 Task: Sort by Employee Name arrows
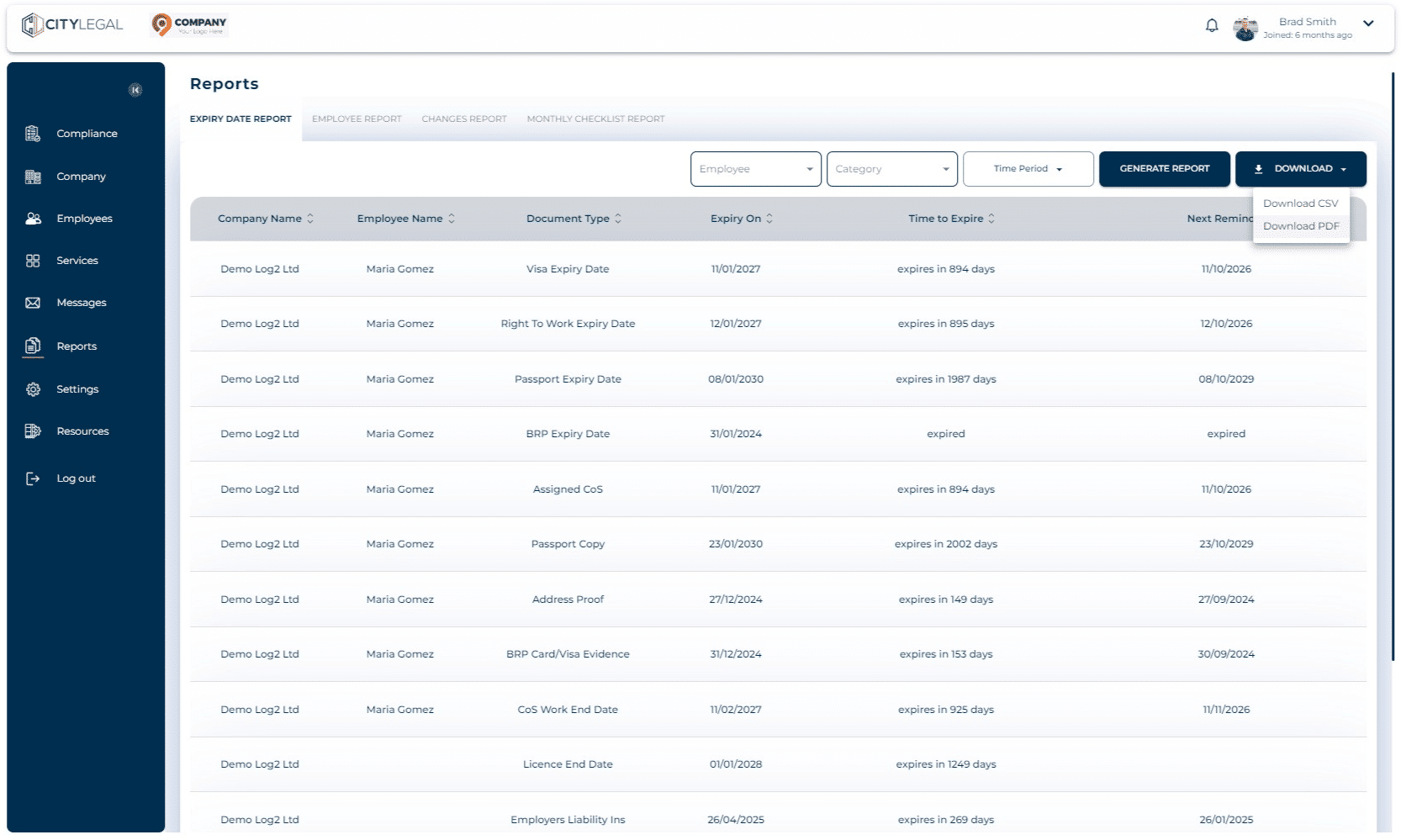[x=452, y=219]
